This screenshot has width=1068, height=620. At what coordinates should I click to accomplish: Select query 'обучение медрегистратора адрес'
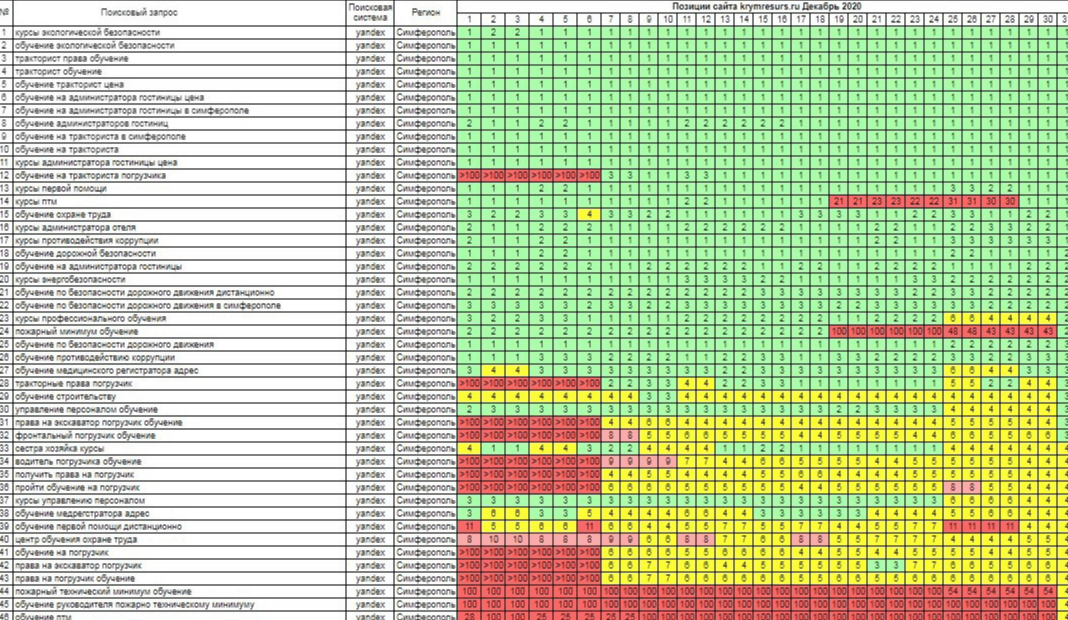pos(82,513)
